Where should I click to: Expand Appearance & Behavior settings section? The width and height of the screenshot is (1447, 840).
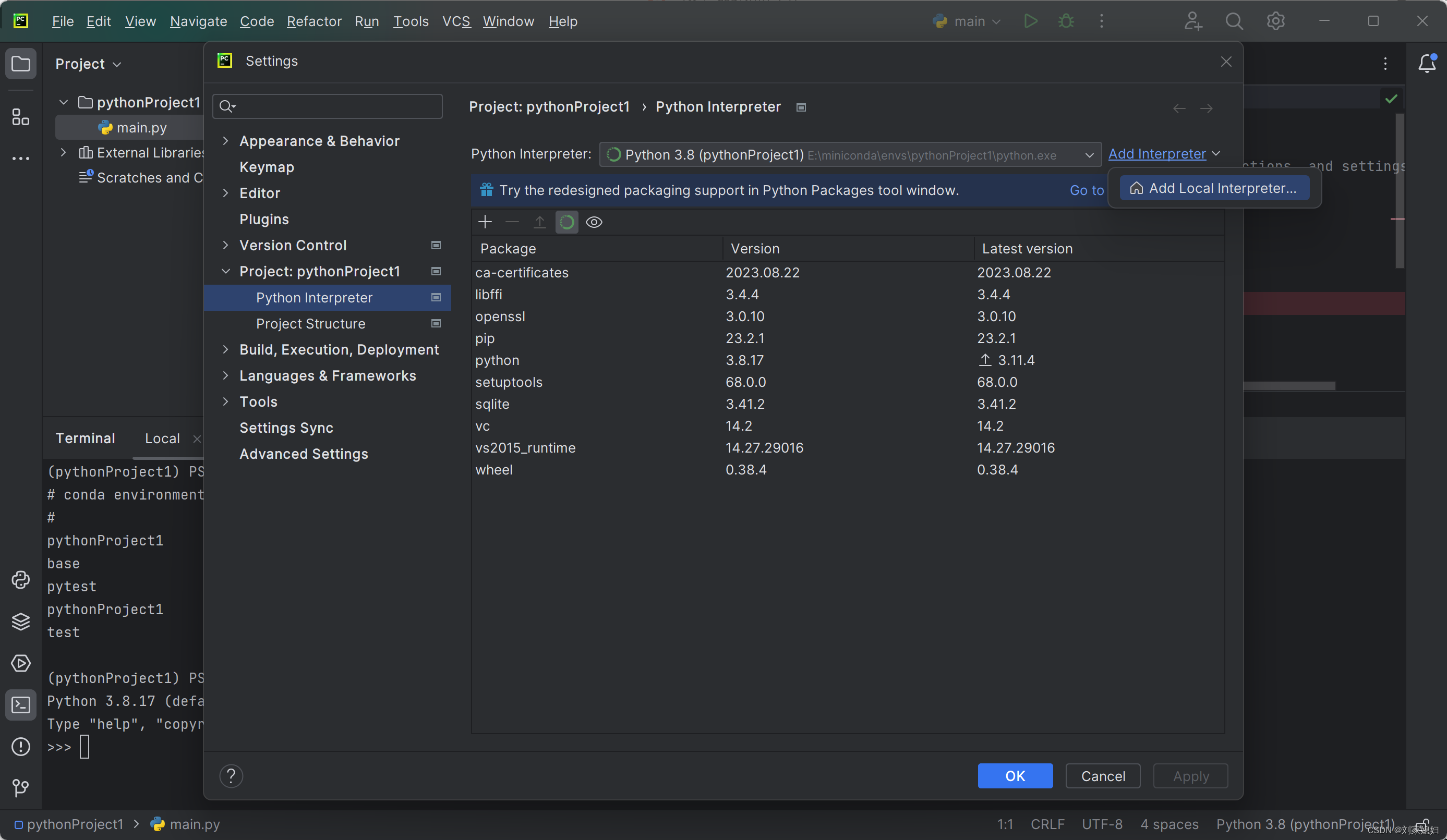click(x=226, y=141)
